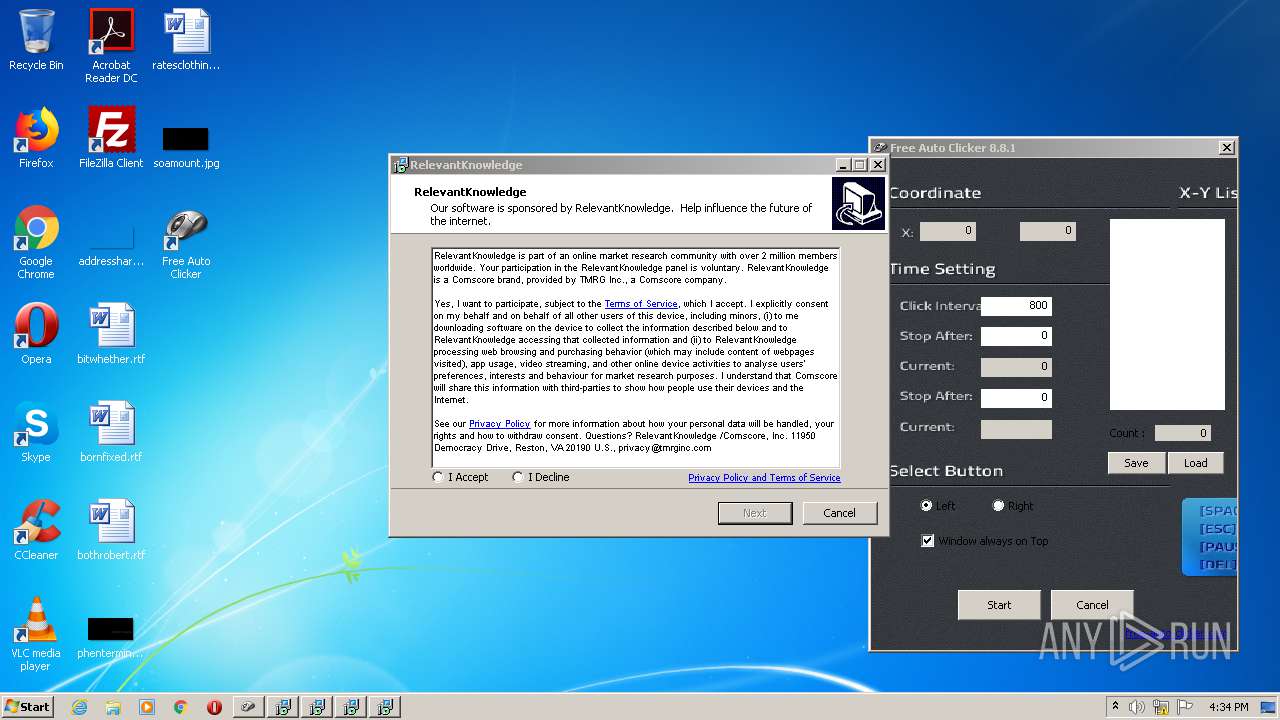The height and width of the screenshot is (720, 1280).
Task: Click the Y coordinate field beside X
Action: point(1048,231)
